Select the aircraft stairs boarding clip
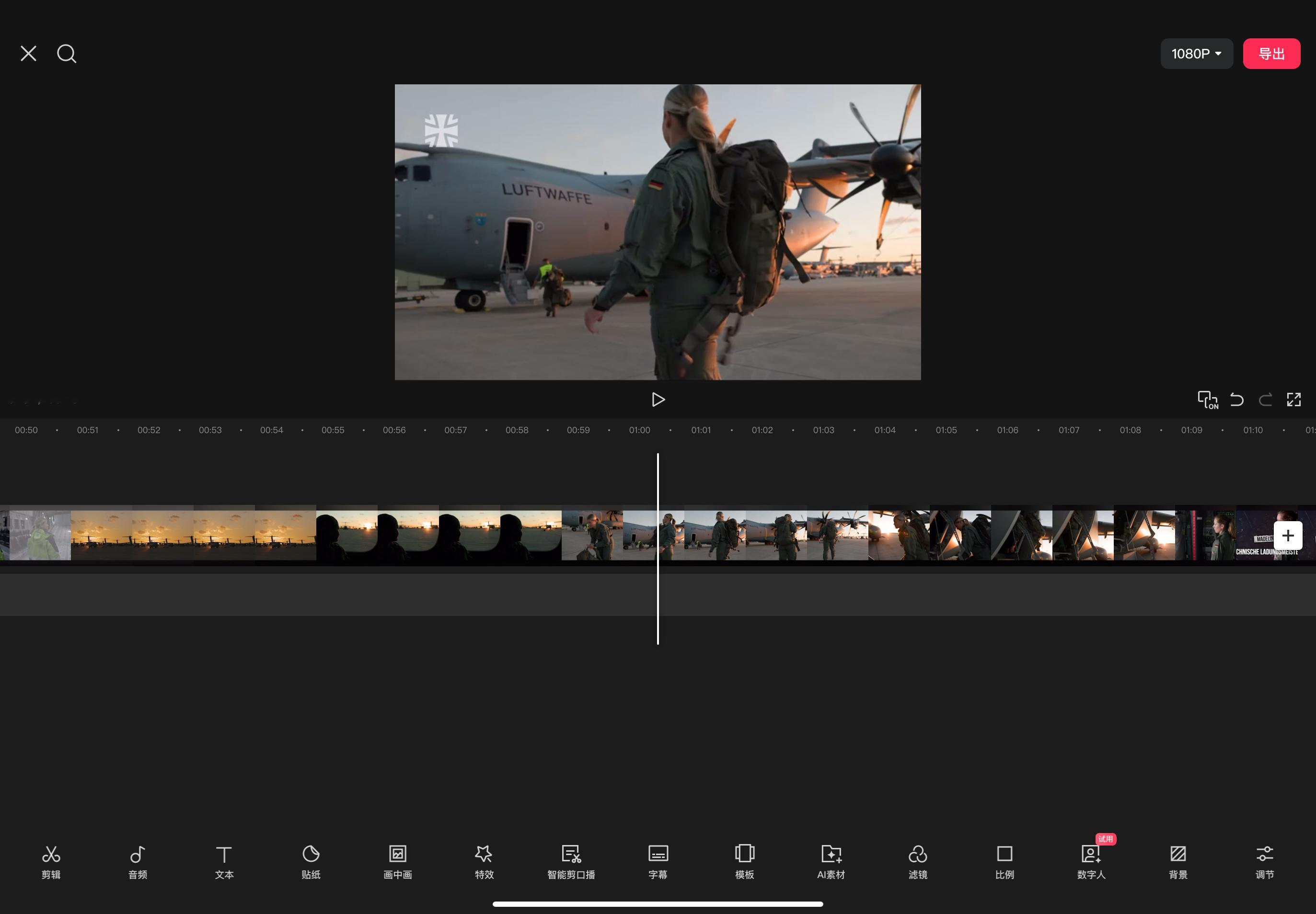This screenshot has width=1316, height=914. 1022,535
